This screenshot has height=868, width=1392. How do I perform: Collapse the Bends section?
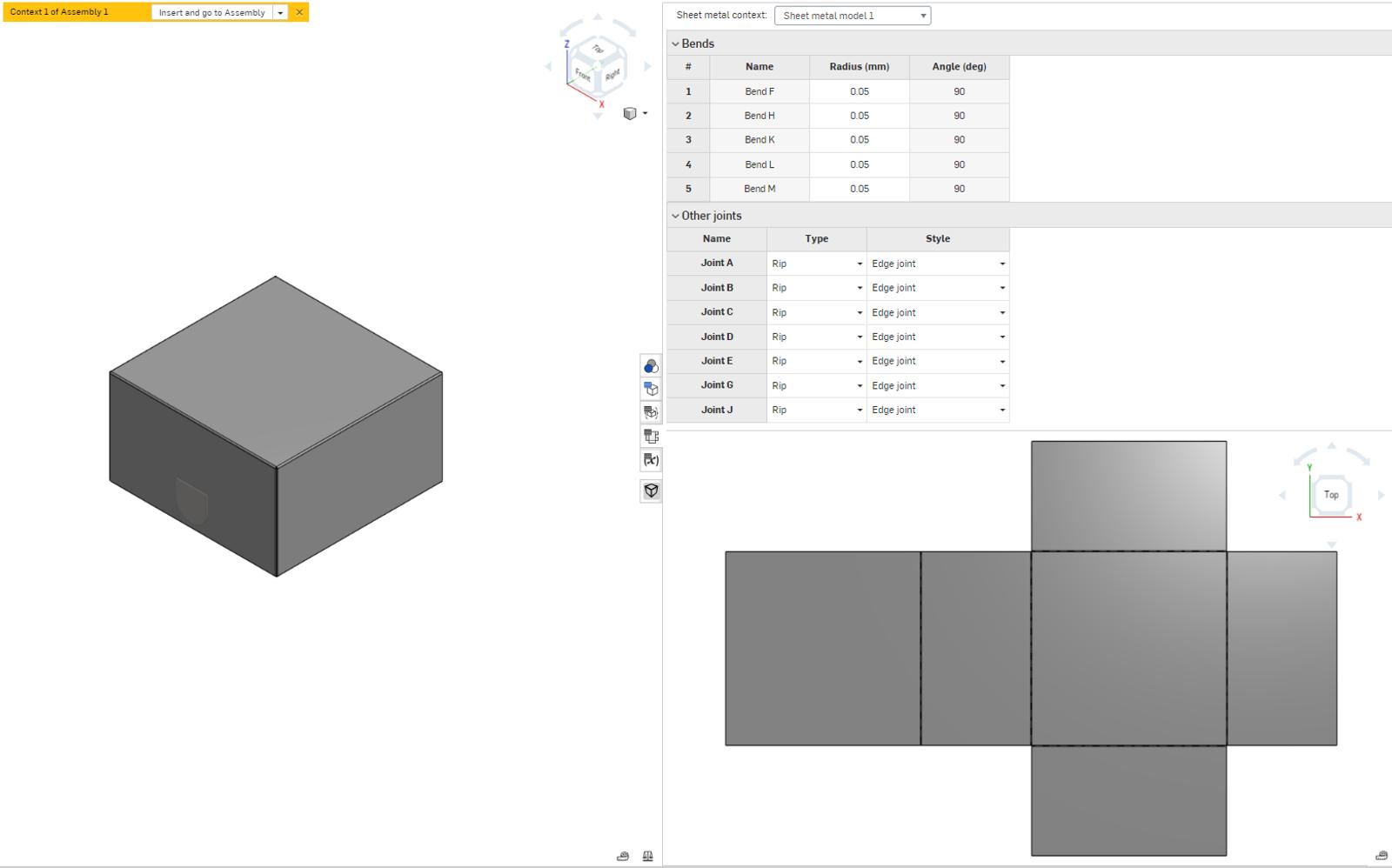click(675, 44)
